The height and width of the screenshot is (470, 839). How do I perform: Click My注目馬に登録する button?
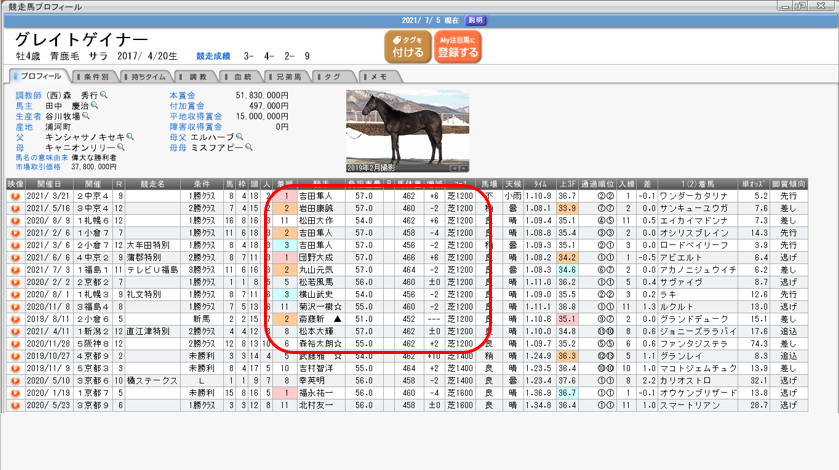pos(458,46)
